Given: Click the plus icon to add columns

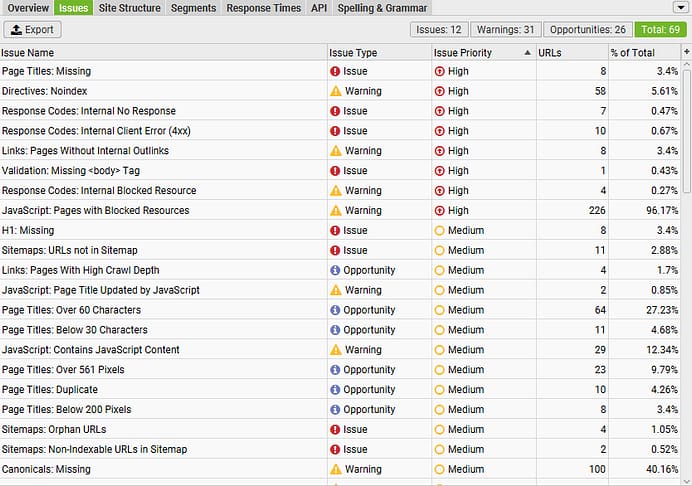Looking at the screenshot, I should pyautogui.click(x=687, y=52).
